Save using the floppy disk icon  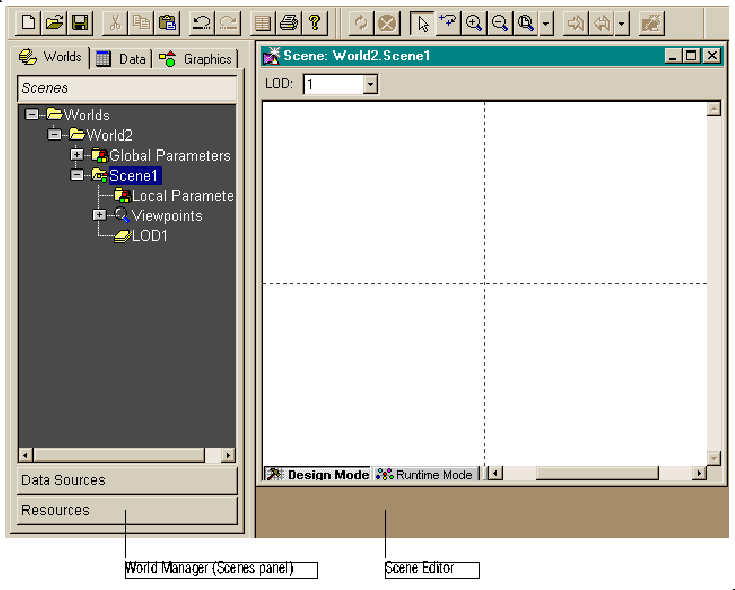coord(79,21)
